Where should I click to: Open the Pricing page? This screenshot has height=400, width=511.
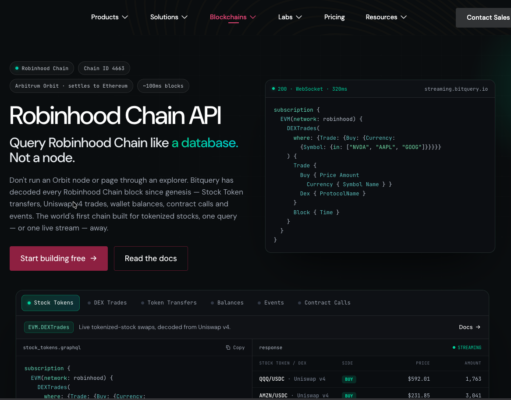pyautogui.click(x=334, y=17)
